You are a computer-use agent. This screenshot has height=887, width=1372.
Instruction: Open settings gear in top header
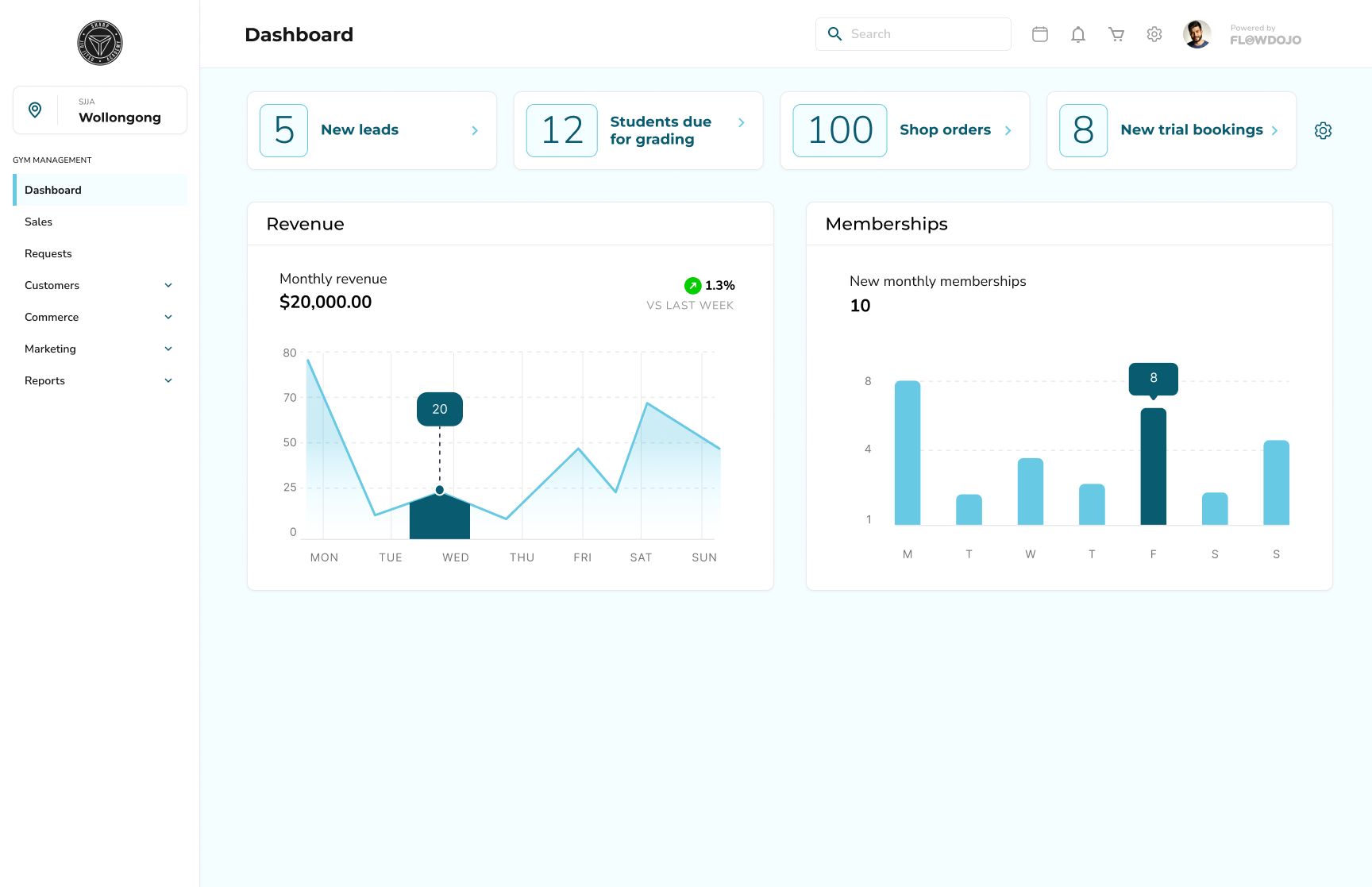click(x=1154, y=34)
